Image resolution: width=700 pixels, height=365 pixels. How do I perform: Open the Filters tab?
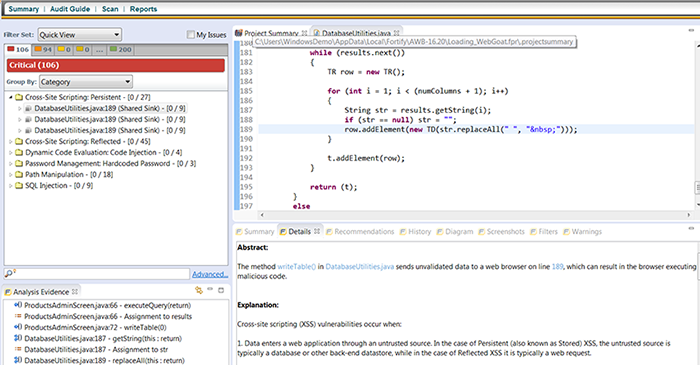[x=544, y=232]
